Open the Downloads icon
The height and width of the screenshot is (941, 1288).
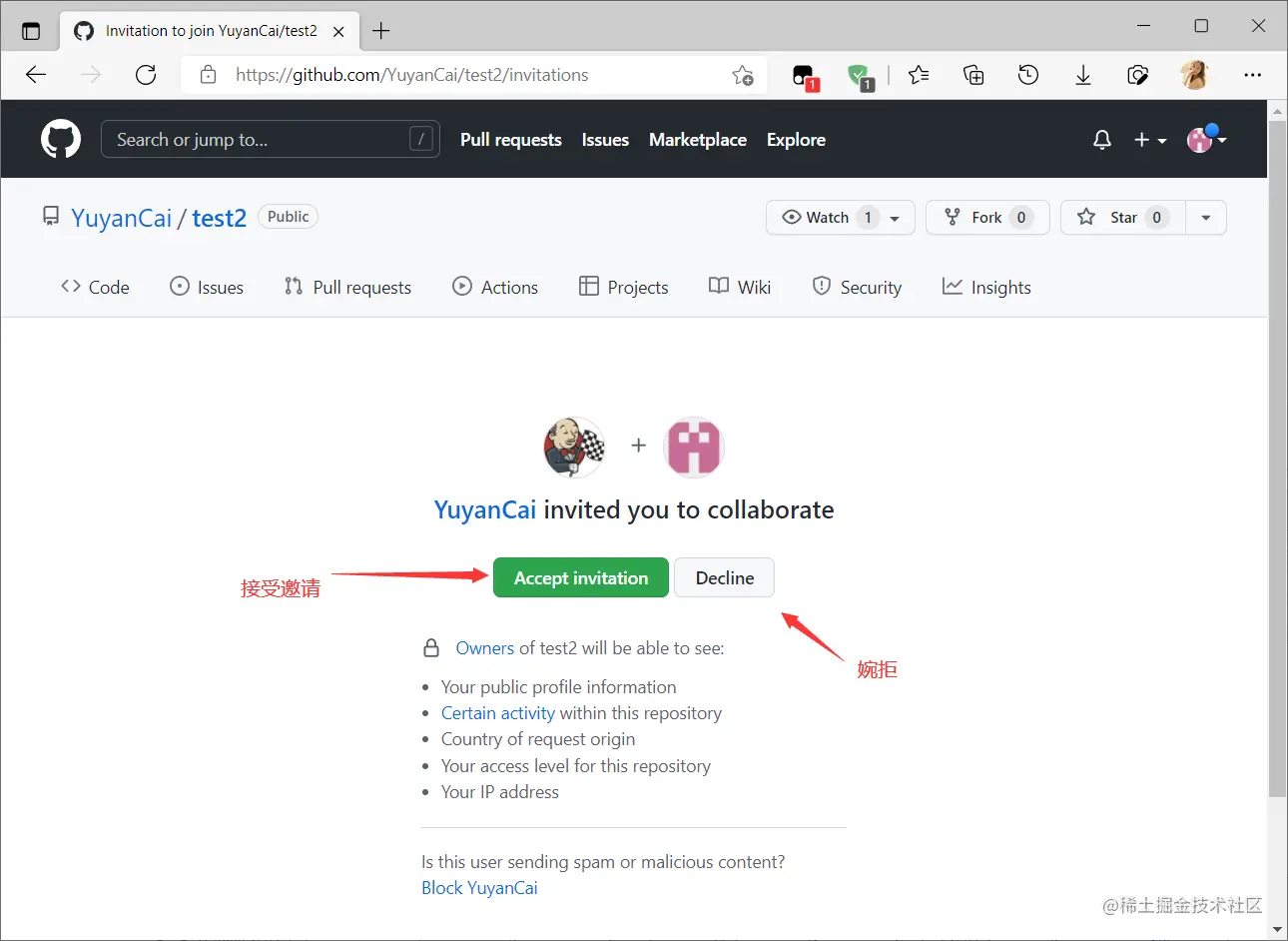[1083, 75]
